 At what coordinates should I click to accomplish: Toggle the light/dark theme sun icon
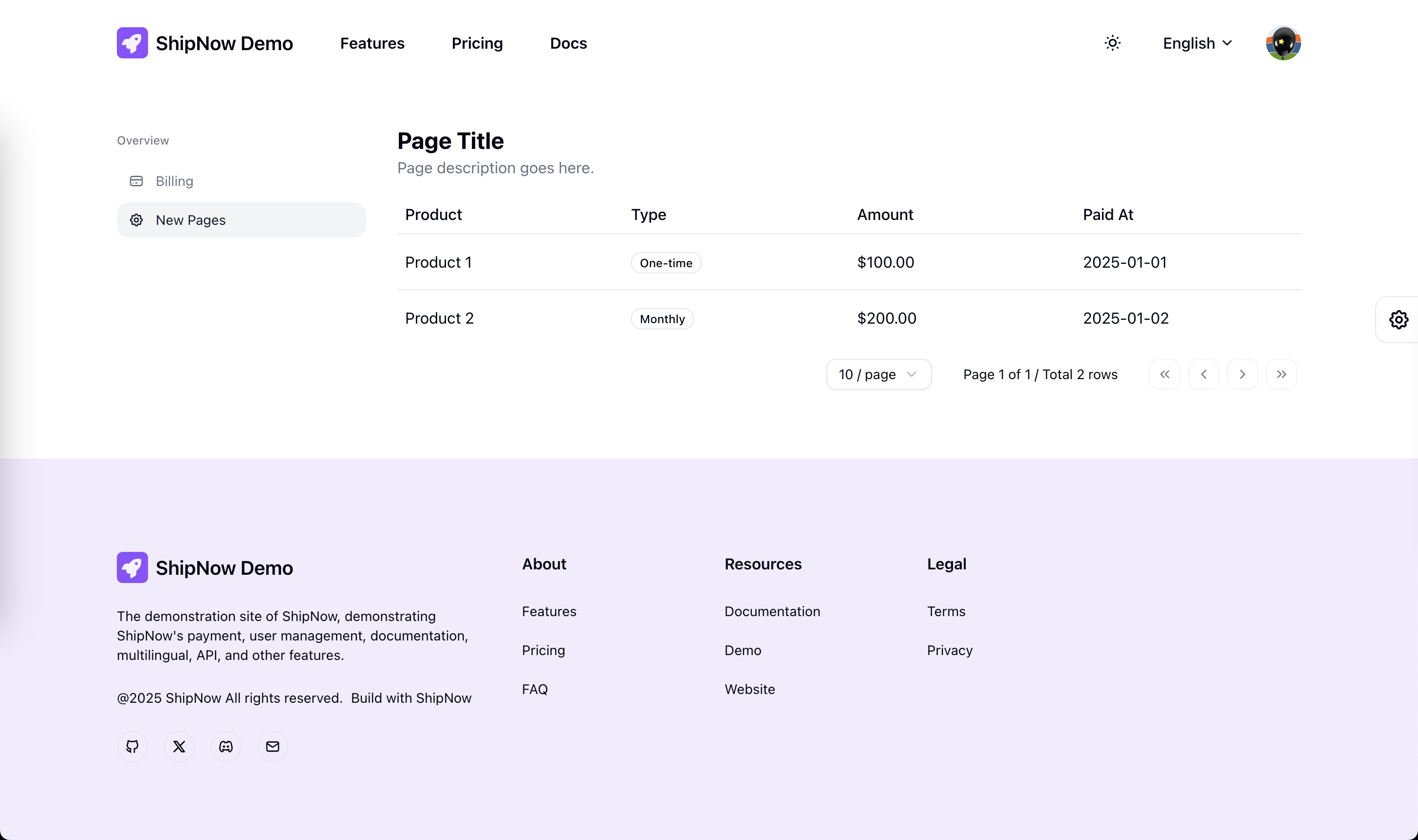pos(1112,43)
